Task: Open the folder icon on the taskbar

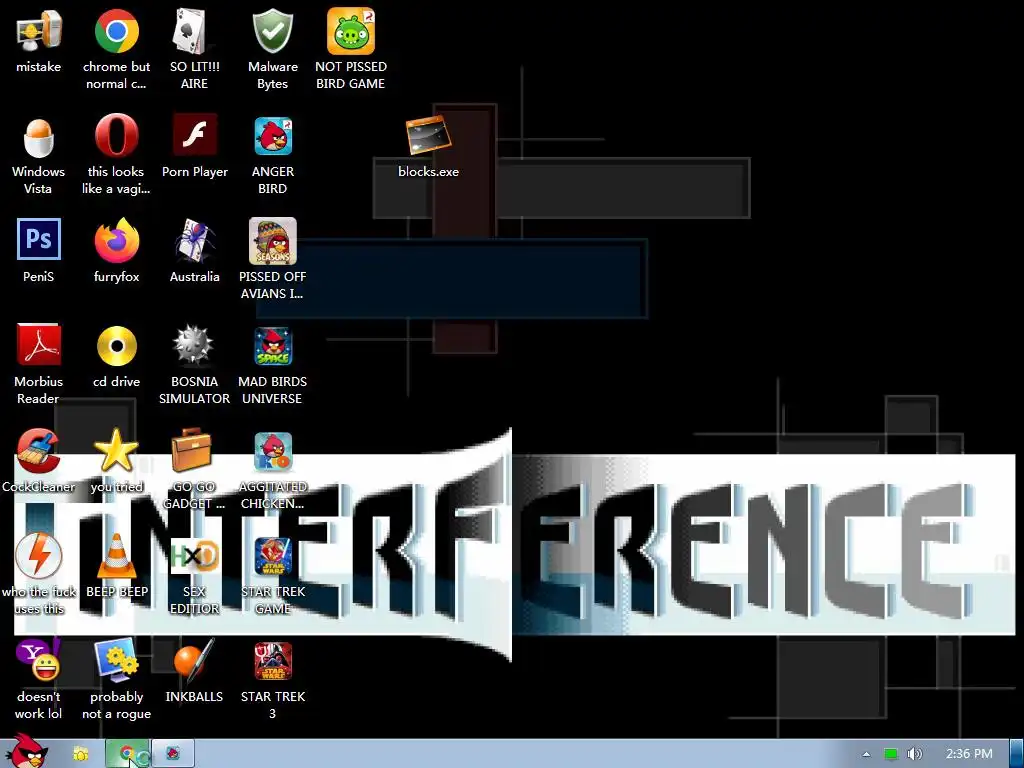Action: [x=80, y=754]
